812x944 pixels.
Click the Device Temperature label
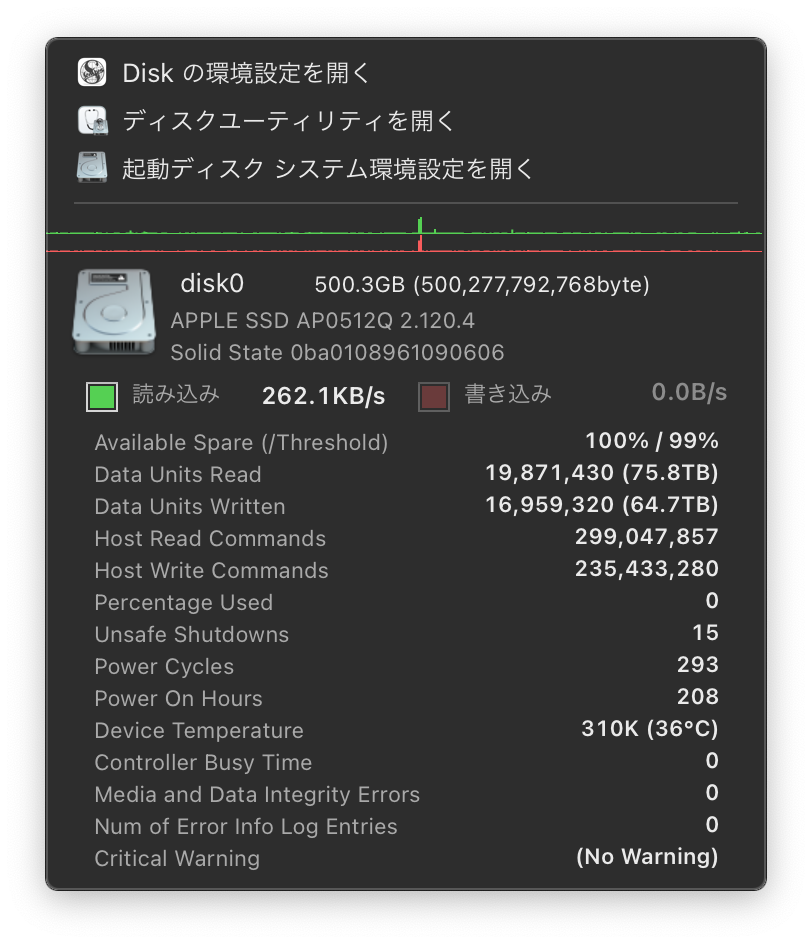tap(199, 730)
